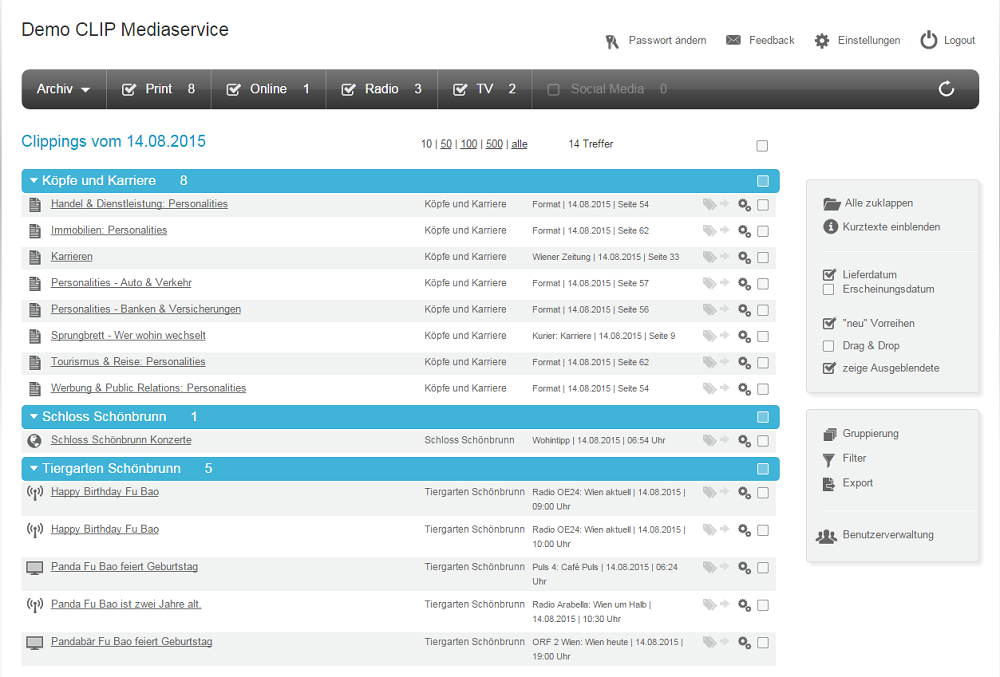Collapse the Köpfe und Karriere section

[35, 181]
